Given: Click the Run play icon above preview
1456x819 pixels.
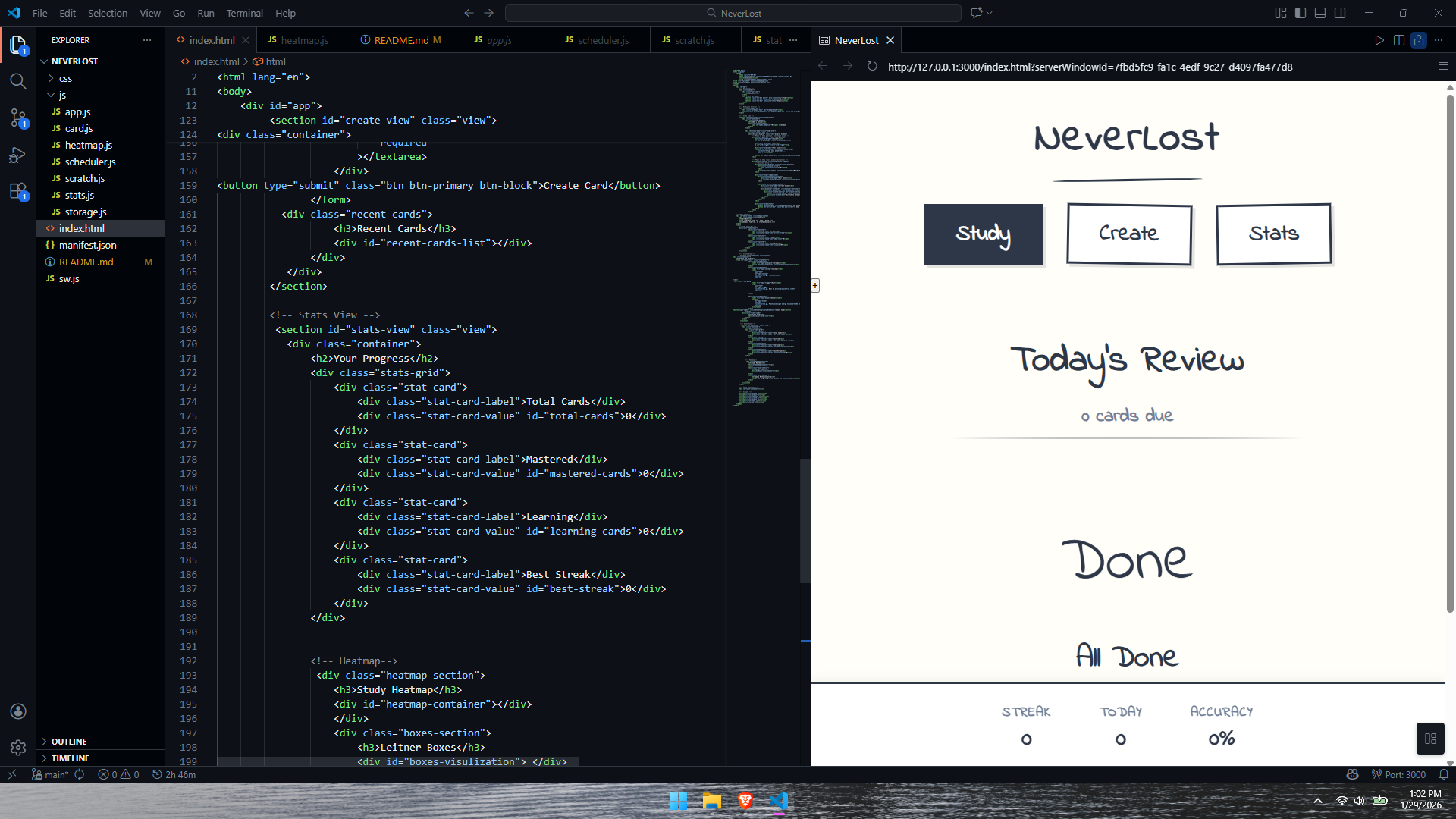Looking at the screenshot, I should pyautogui.click(x=1379, y=40).
